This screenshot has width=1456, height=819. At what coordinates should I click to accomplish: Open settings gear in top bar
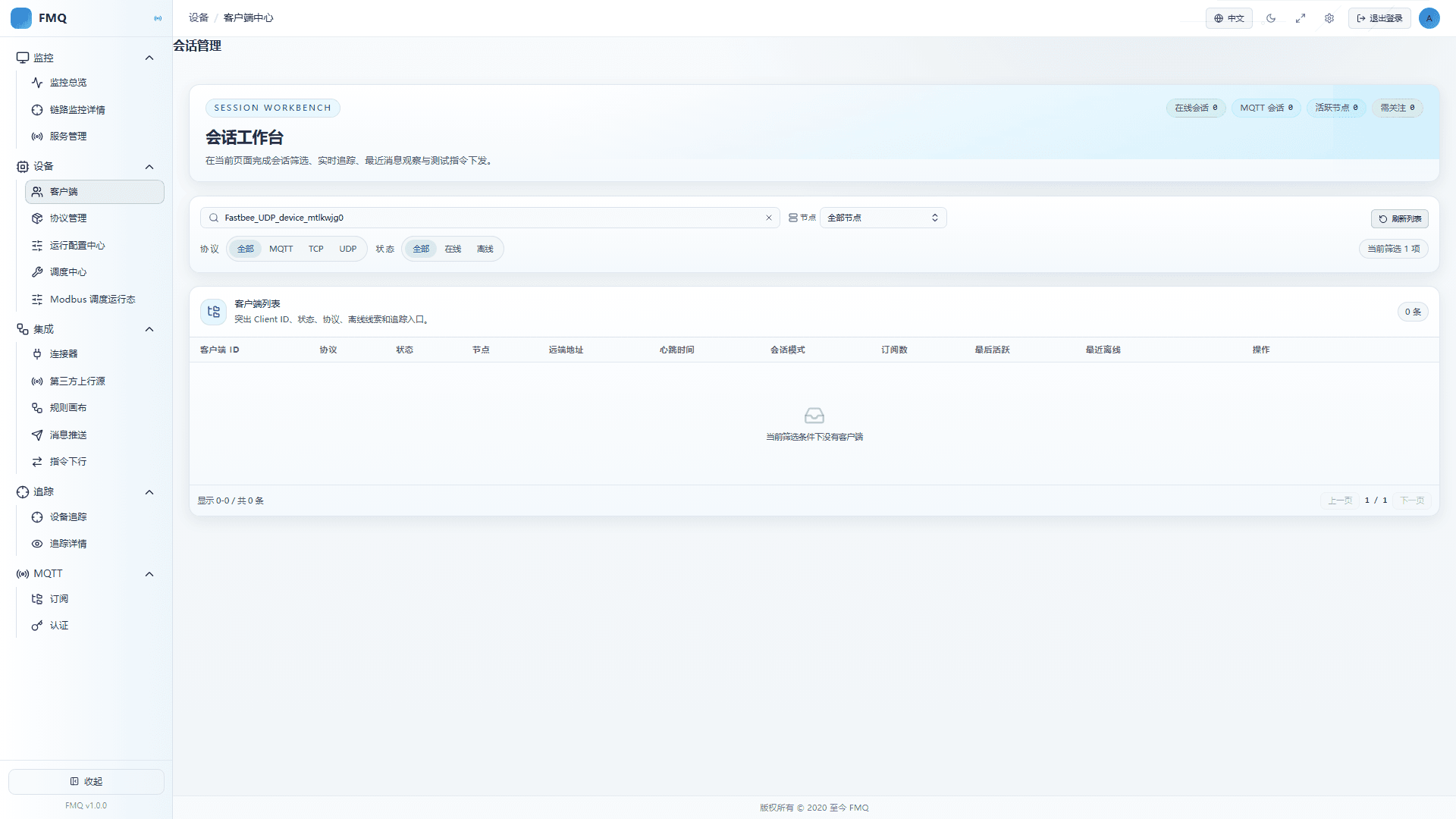(1329, 18)
